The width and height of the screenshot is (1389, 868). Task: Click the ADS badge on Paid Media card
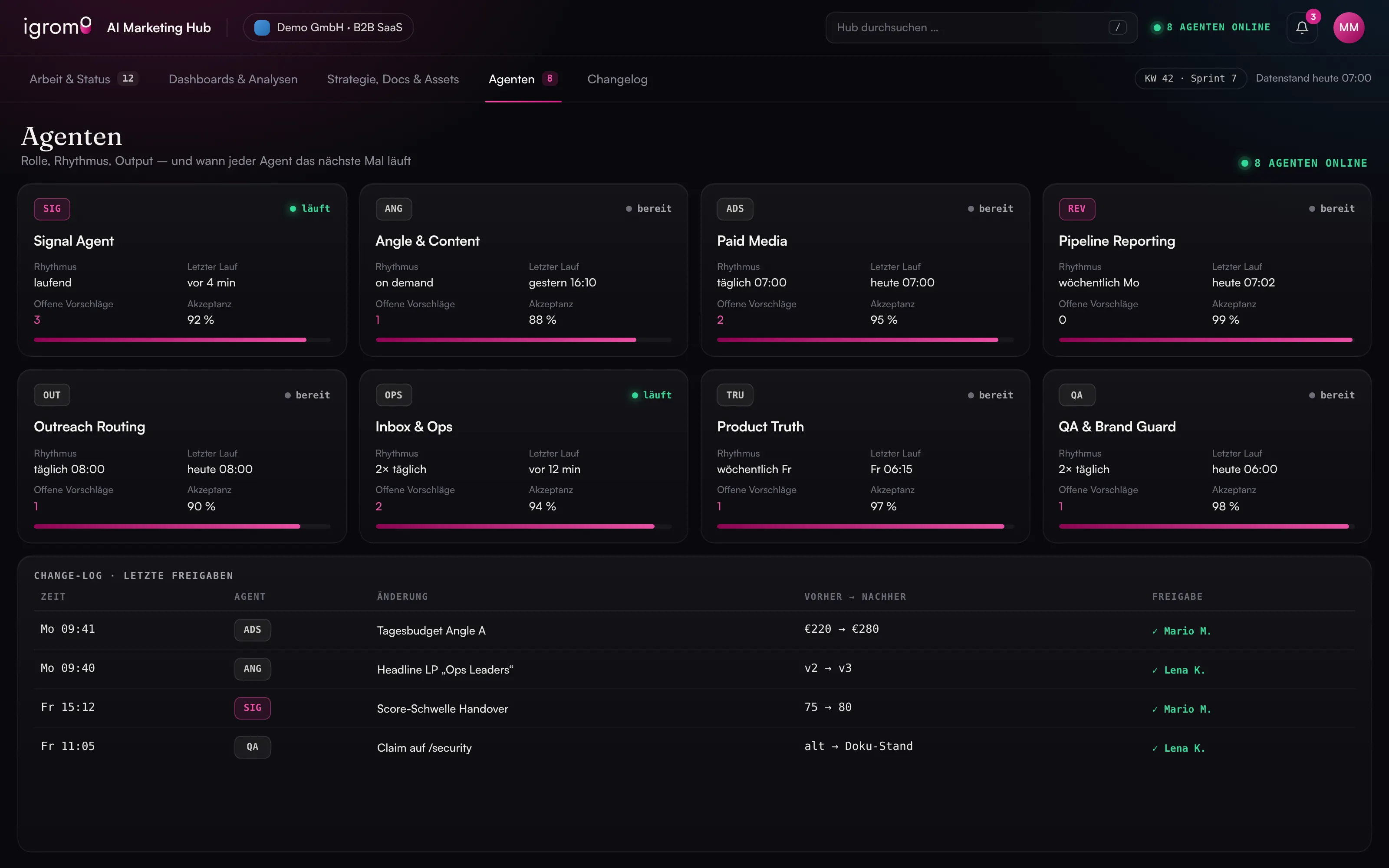pyautogui.click(x=735, y=208)
